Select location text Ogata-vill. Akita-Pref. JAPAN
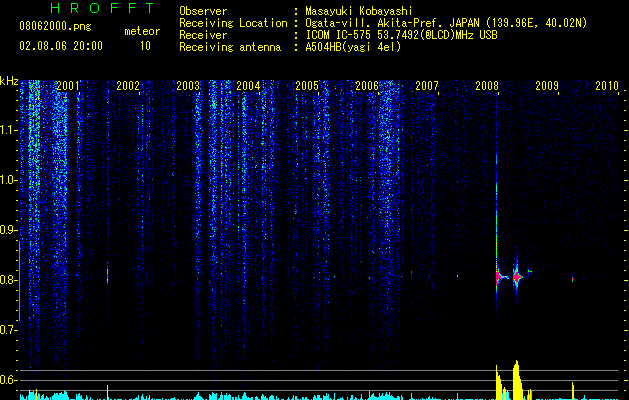The image size is (629, 400). 392,23
